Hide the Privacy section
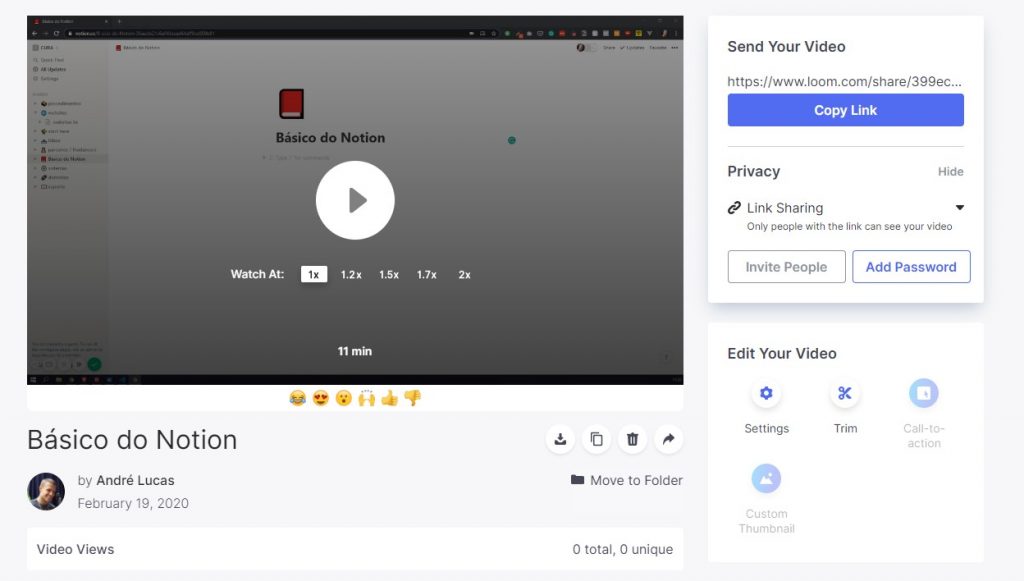Viewport: 1024px width, 581px height. [950, 172]
